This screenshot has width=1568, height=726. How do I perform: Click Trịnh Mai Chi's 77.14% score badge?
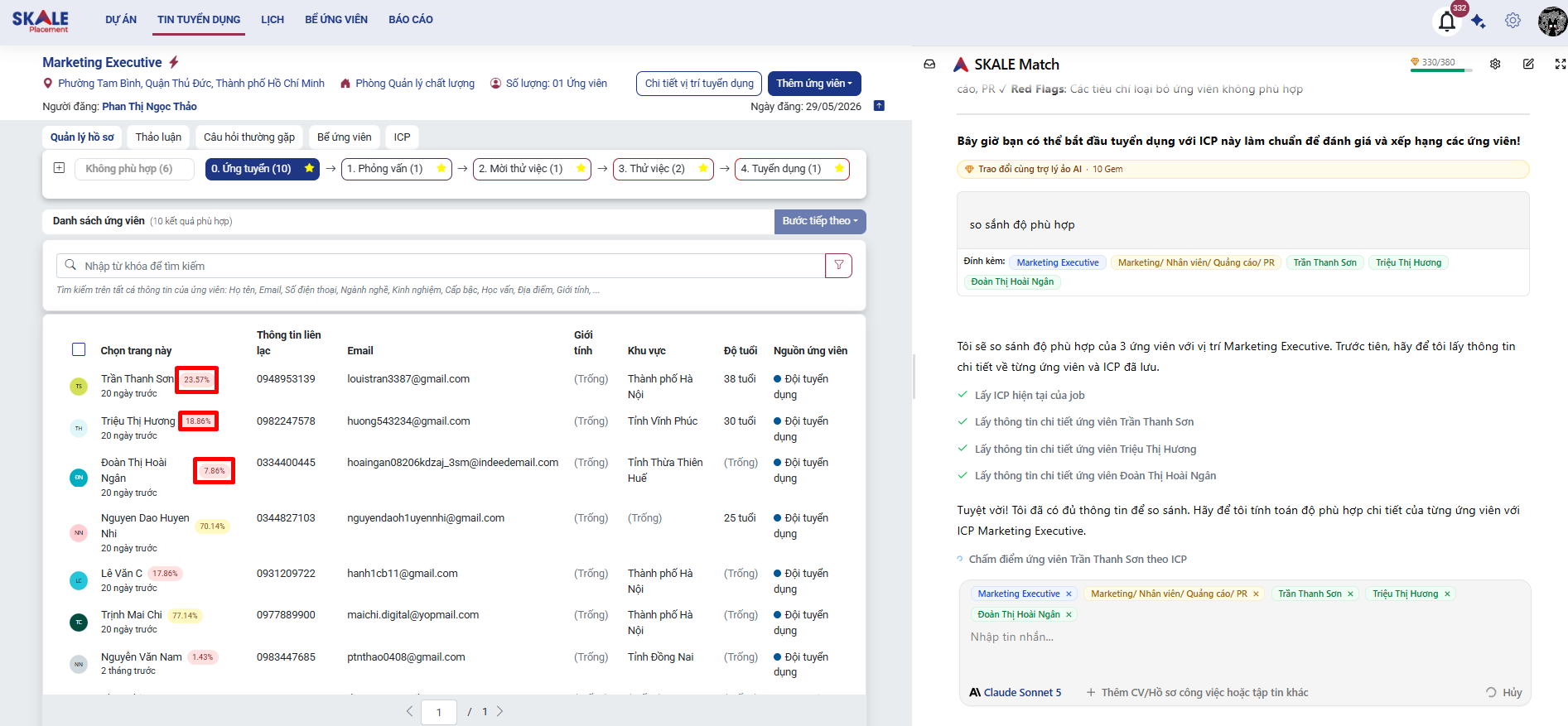185,616
